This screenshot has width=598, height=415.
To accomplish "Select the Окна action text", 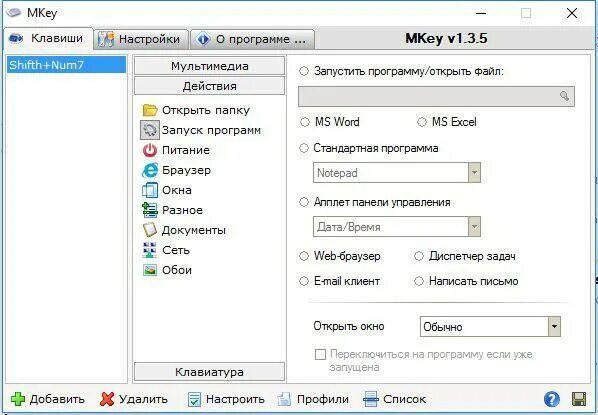I will point(177,190).
